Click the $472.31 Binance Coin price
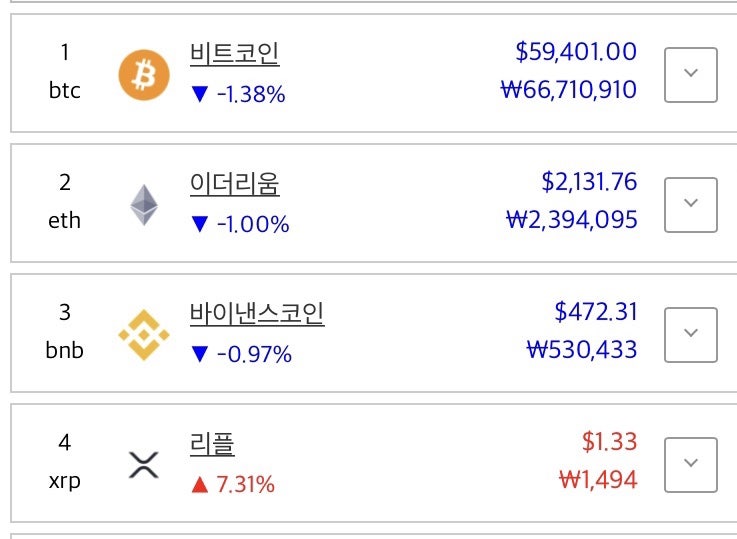737x539 pixels. click(596, 312)
